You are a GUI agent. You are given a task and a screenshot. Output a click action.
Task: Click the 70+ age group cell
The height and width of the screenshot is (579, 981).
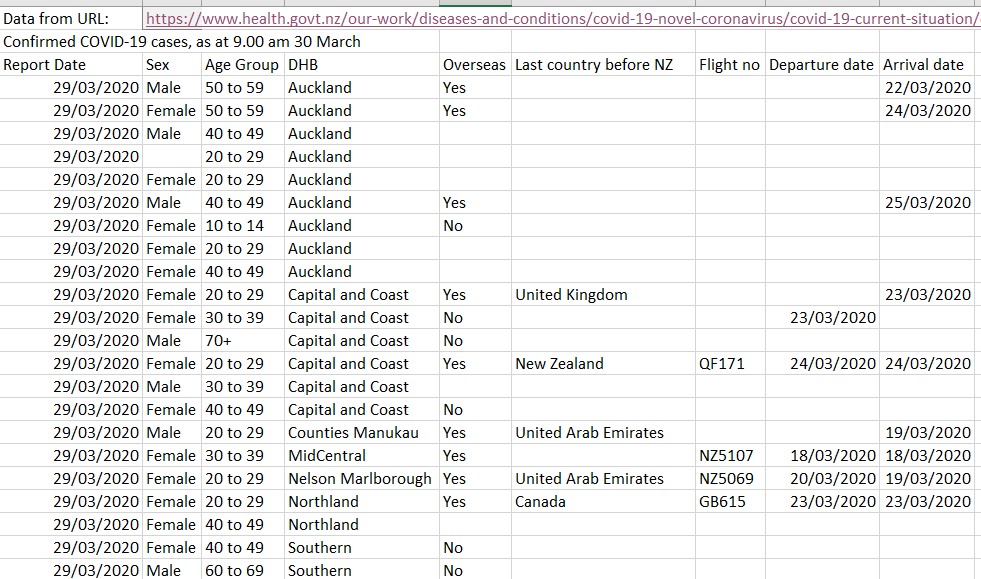(x=219, y=341)
